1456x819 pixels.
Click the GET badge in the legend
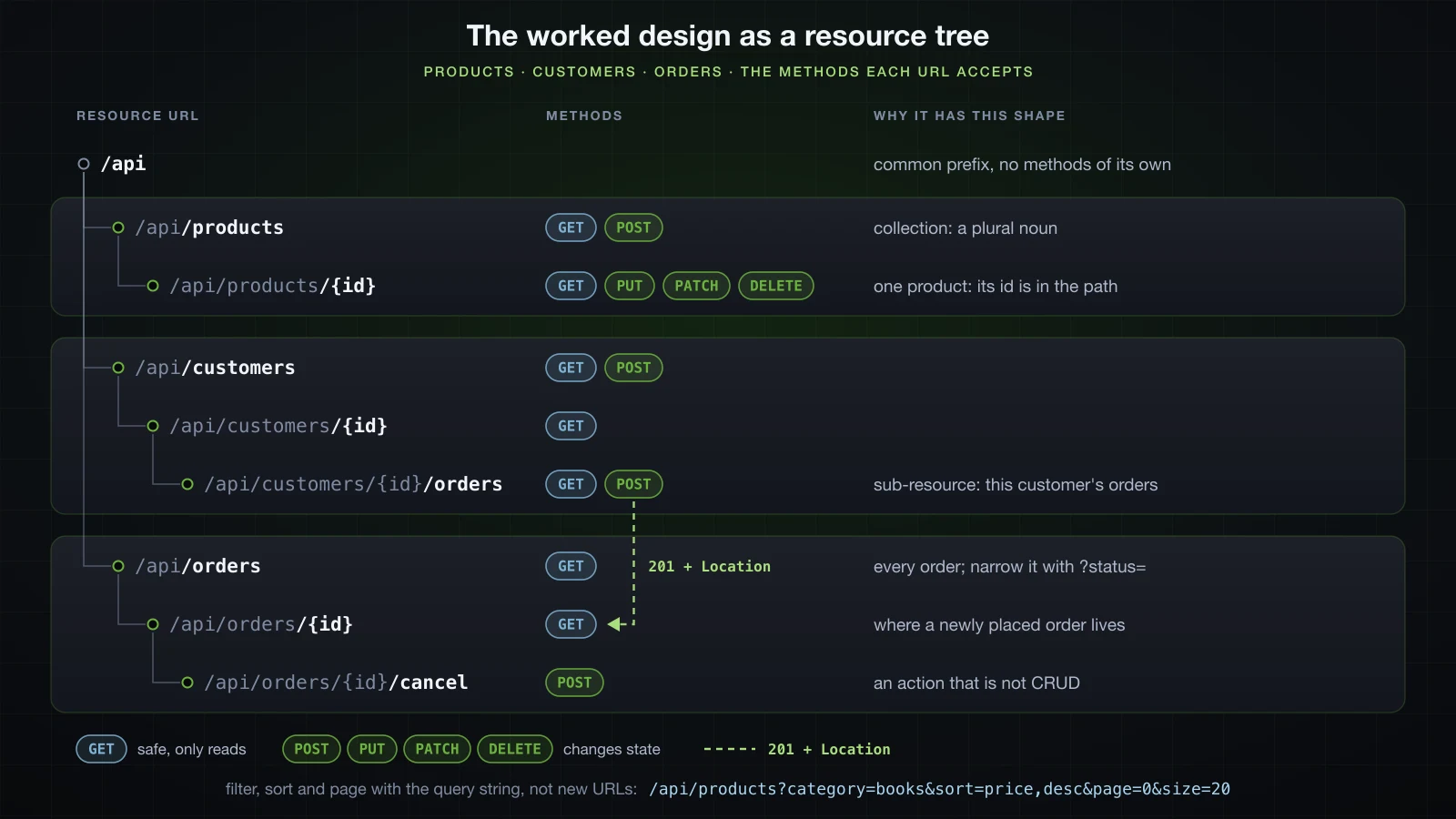tap(101, 749)
